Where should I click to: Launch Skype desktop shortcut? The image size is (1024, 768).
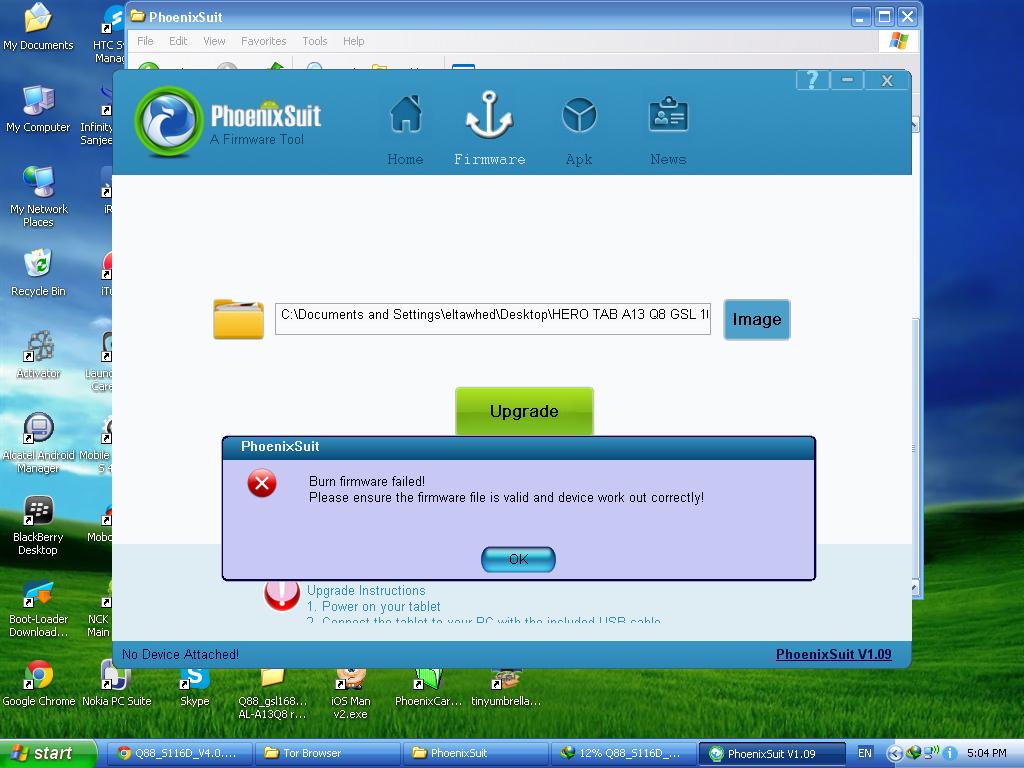(195, 686)
